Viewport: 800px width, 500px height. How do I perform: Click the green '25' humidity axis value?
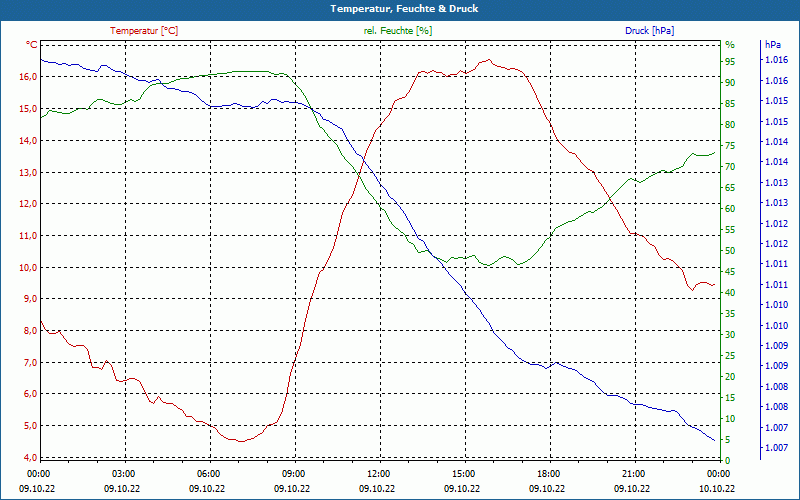(x=730, y=356)
